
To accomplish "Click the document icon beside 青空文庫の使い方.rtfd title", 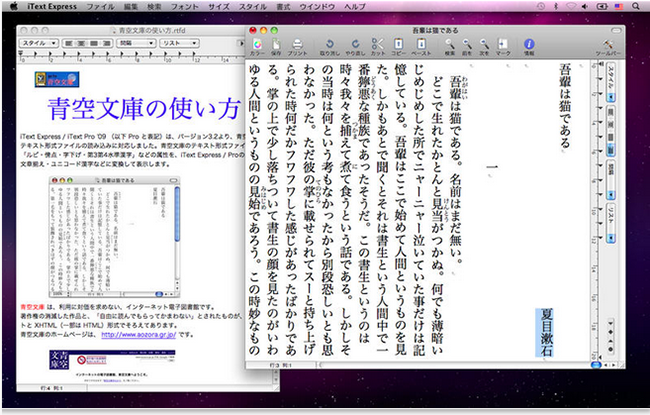I will [x=114, y=30].
